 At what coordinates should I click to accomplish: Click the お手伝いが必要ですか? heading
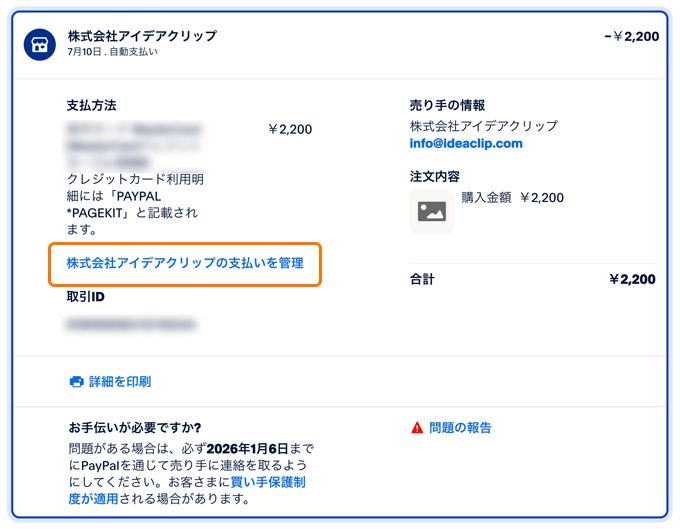135,428
